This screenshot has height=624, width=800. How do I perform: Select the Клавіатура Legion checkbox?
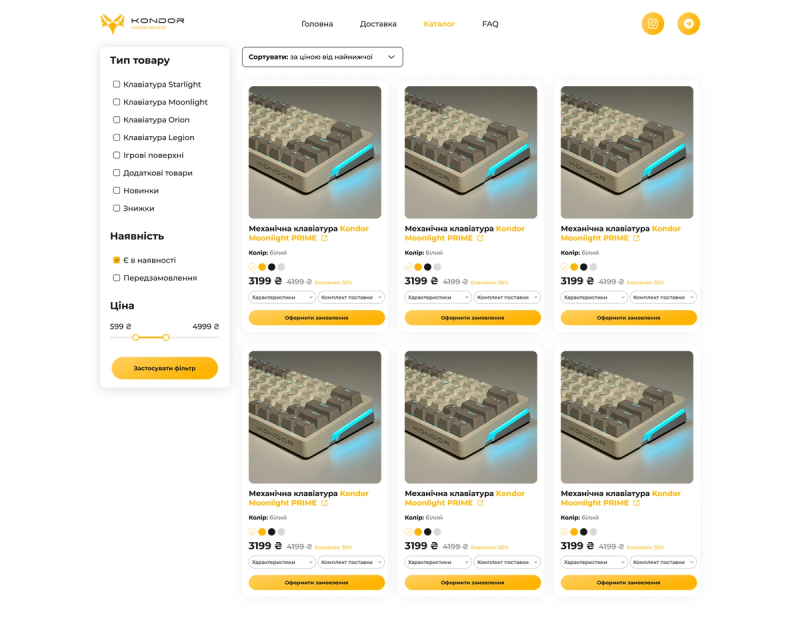coord(116,137)
